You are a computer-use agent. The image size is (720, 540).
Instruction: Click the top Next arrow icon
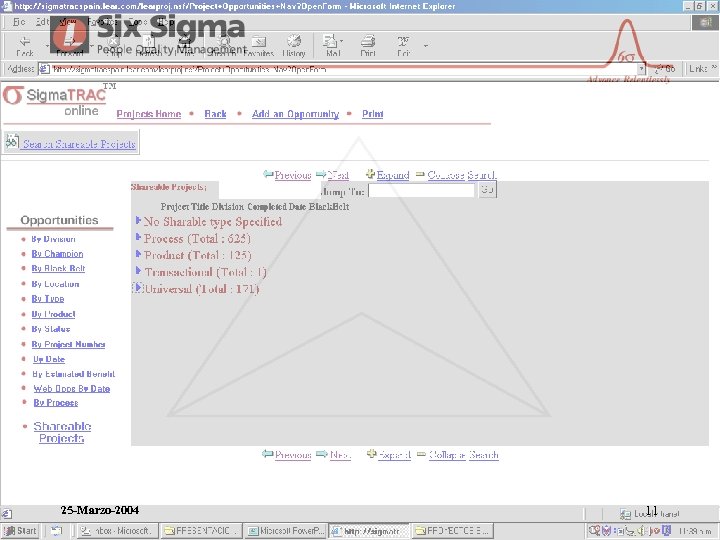(x=321, y=174)
